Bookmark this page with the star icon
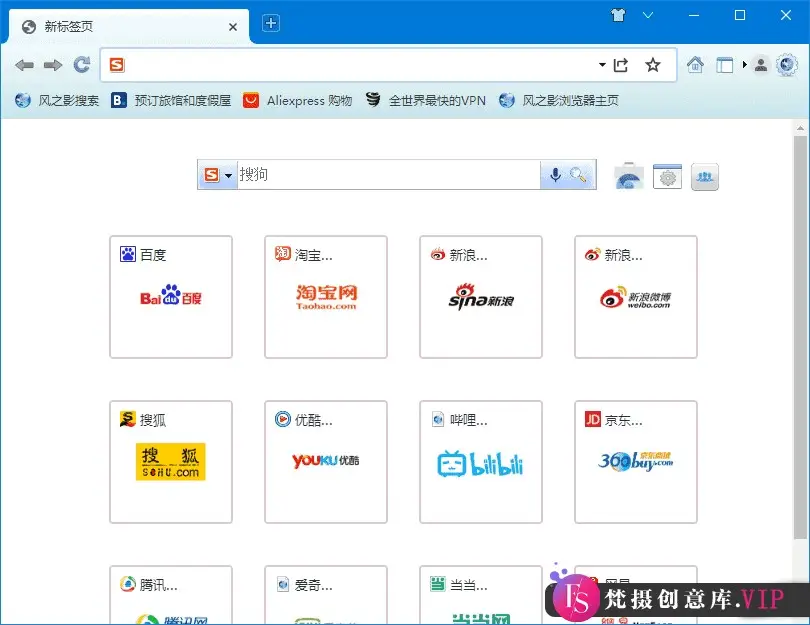This screenshot has height=625, width=810. coord(653,65)
